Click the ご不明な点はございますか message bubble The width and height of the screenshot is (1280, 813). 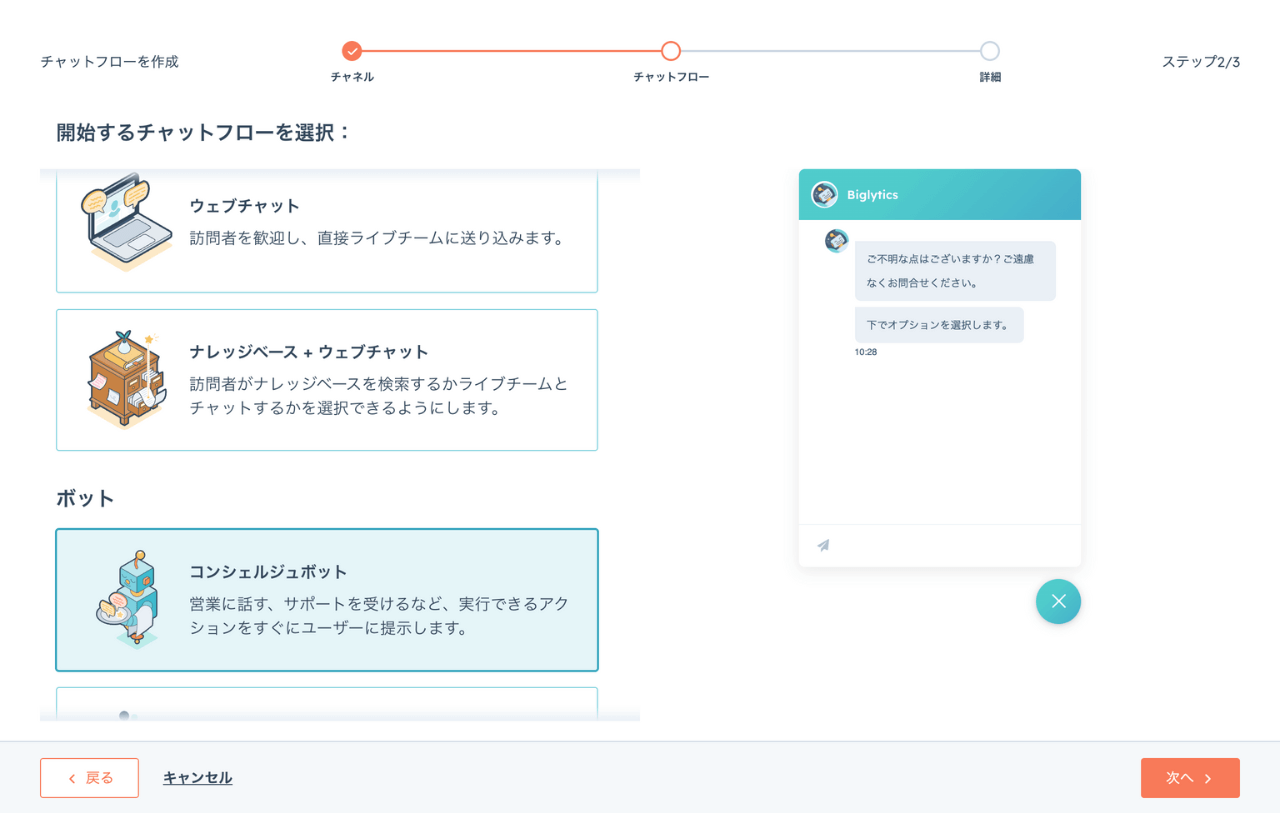click(x=955, y=271)
